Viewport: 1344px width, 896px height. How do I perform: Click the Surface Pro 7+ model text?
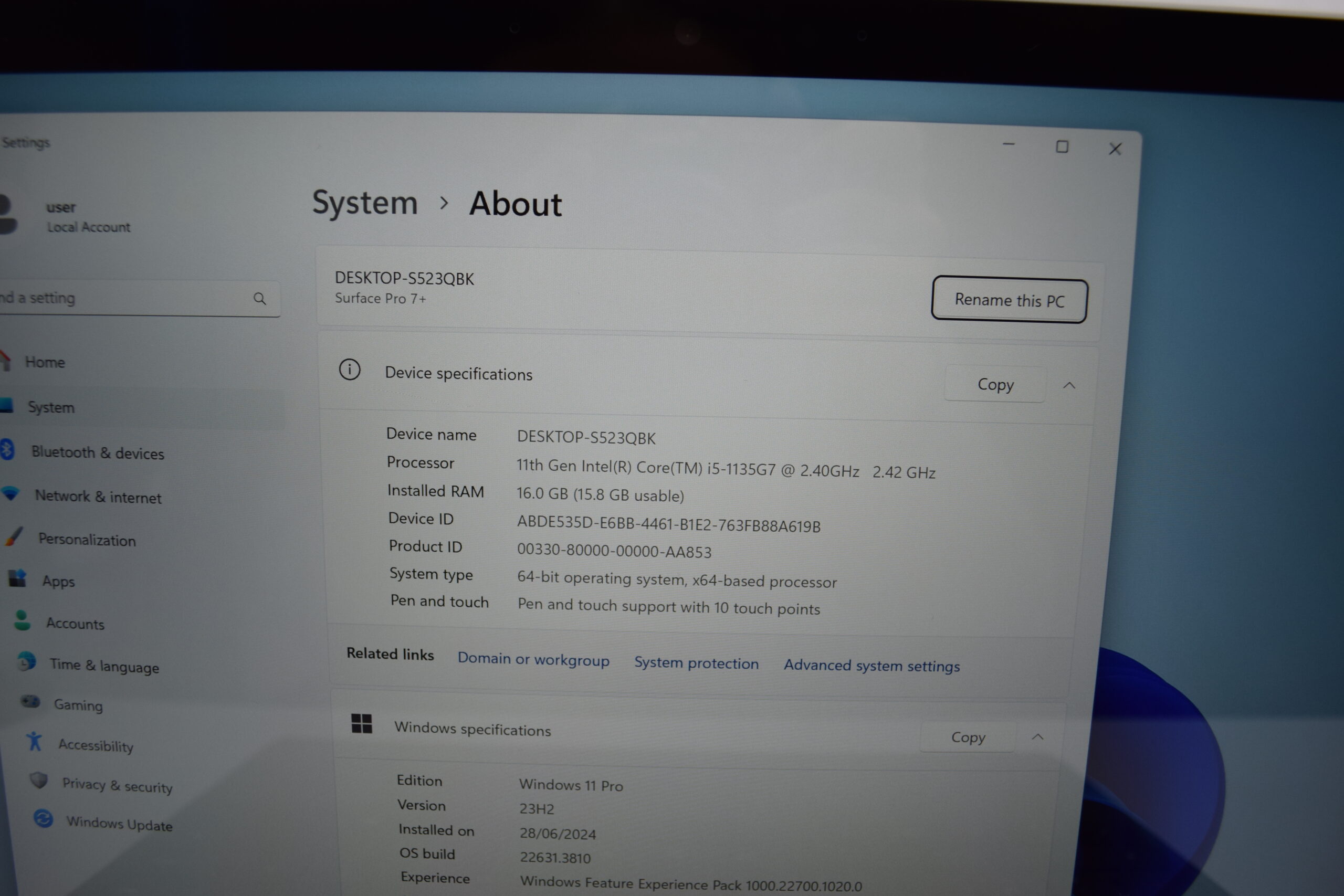pos(380,298)
